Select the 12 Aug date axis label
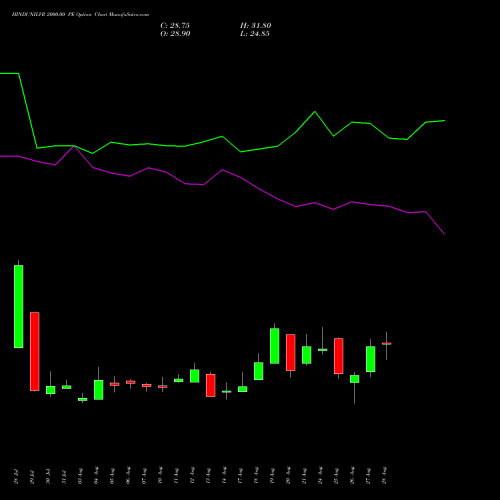500x500 pixels. pos(192,476)
